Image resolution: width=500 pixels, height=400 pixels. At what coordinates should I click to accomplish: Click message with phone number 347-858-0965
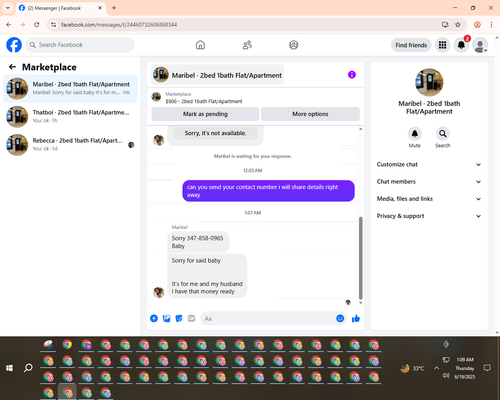point(198,242)
